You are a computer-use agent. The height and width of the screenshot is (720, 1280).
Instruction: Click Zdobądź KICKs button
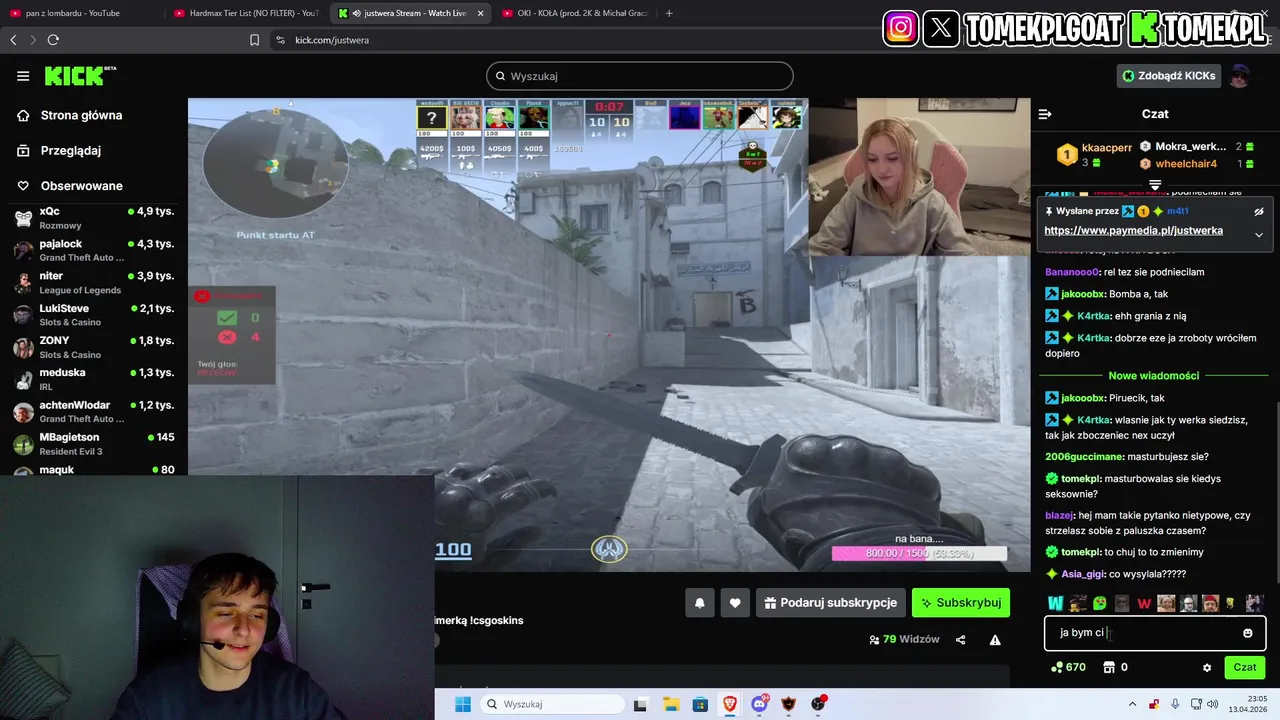1169,76
